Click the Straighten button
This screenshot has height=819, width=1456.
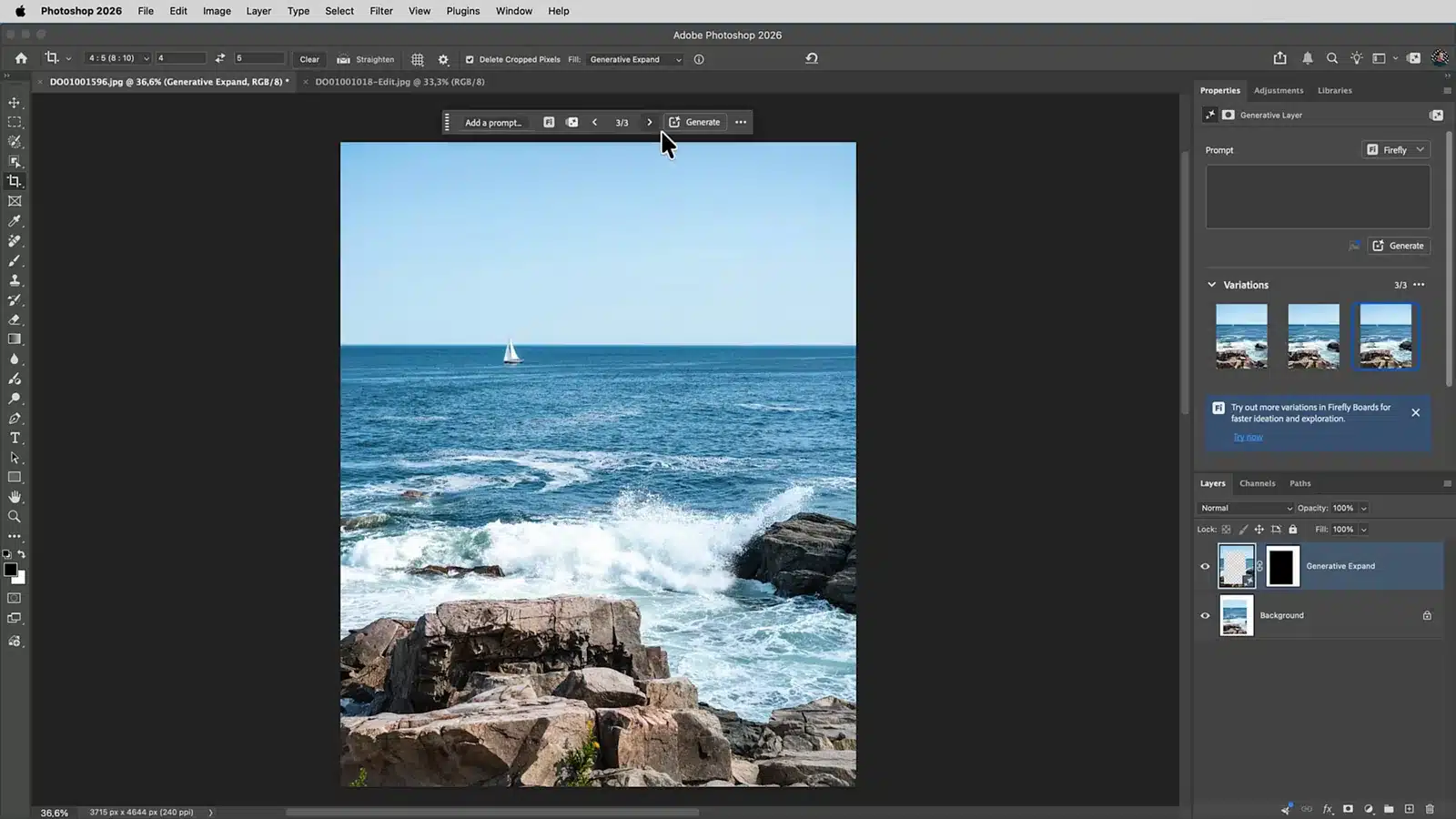coord(366,59)
